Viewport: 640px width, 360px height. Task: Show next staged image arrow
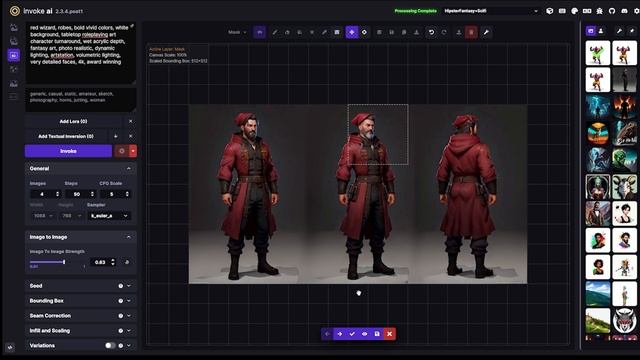click(340, 334)
